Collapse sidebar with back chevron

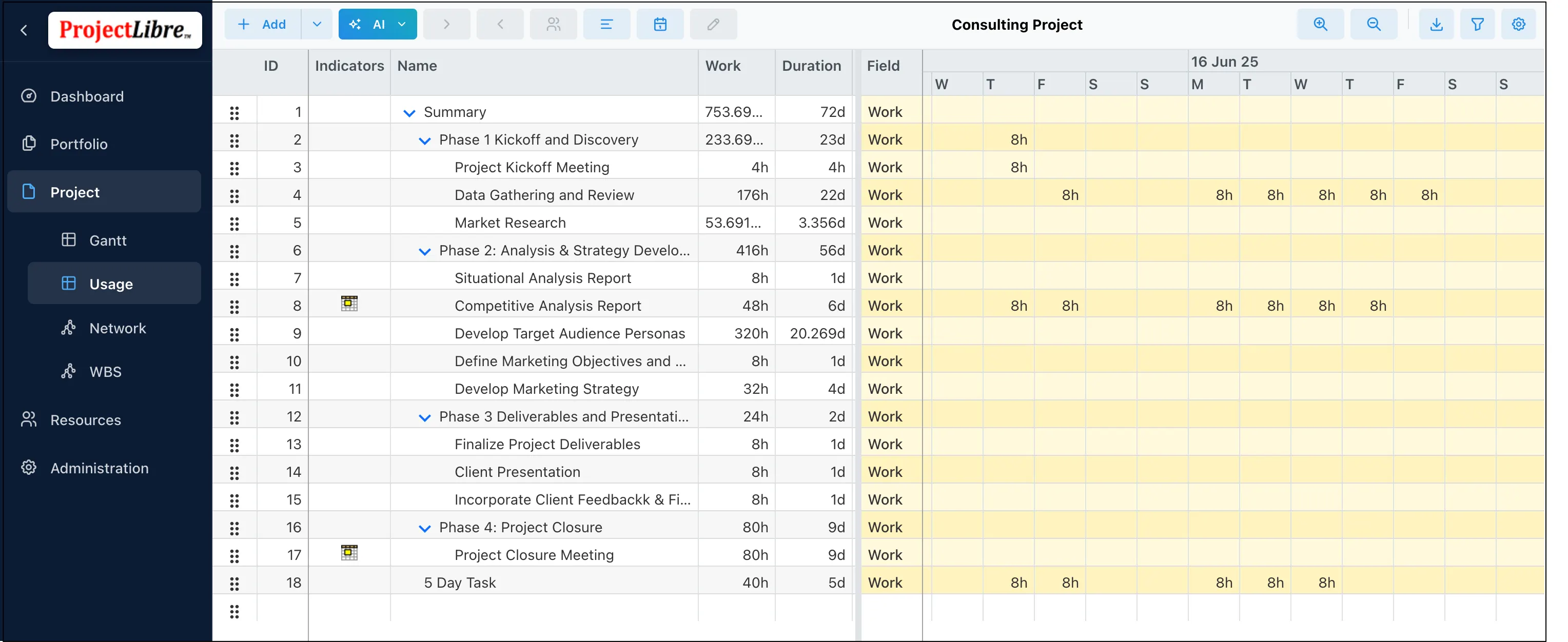click(24, 30)
